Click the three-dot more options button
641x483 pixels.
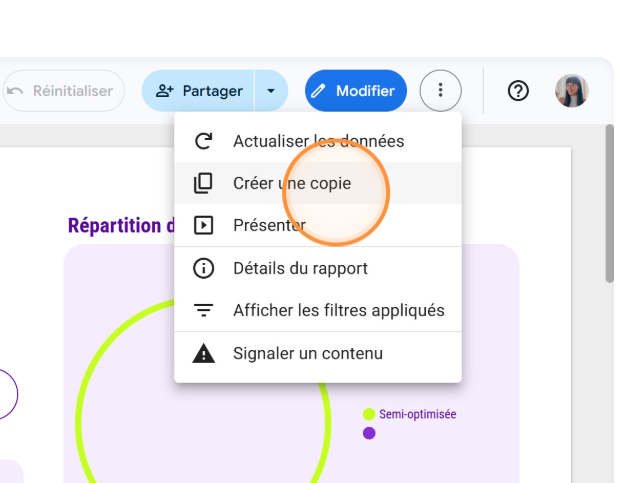point(440,91)
